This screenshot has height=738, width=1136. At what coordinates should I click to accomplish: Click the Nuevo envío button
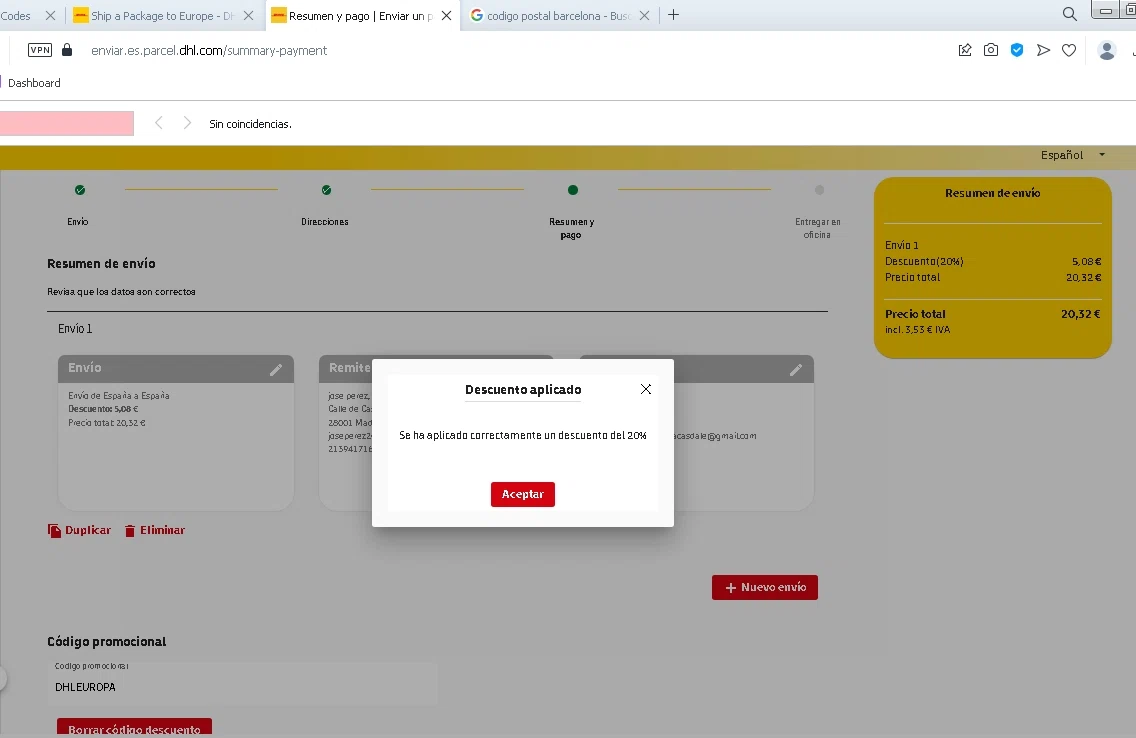pyautogui.click(x=764, y=587)
